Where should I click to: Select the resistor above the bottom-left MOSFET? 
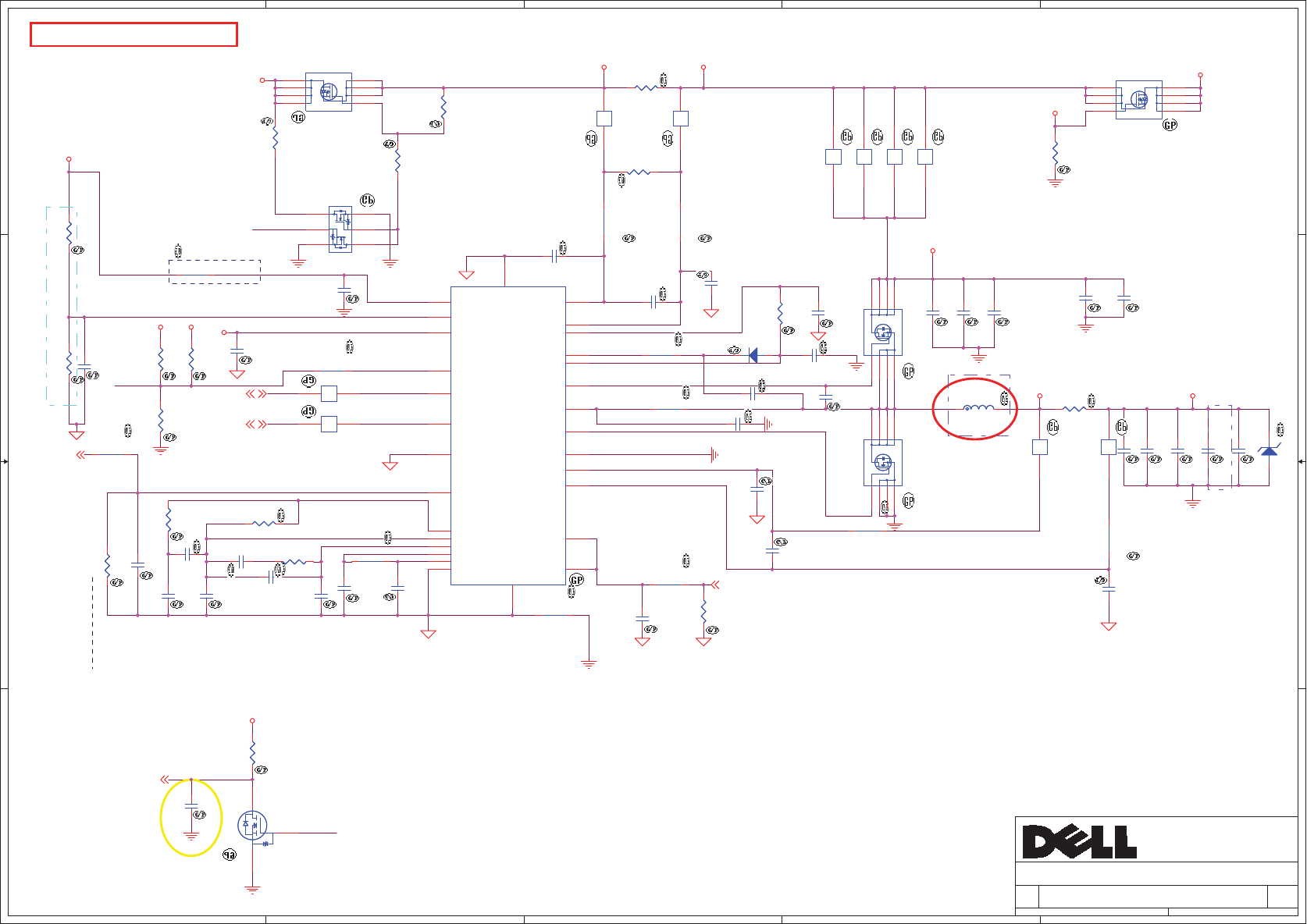[252, 752]
